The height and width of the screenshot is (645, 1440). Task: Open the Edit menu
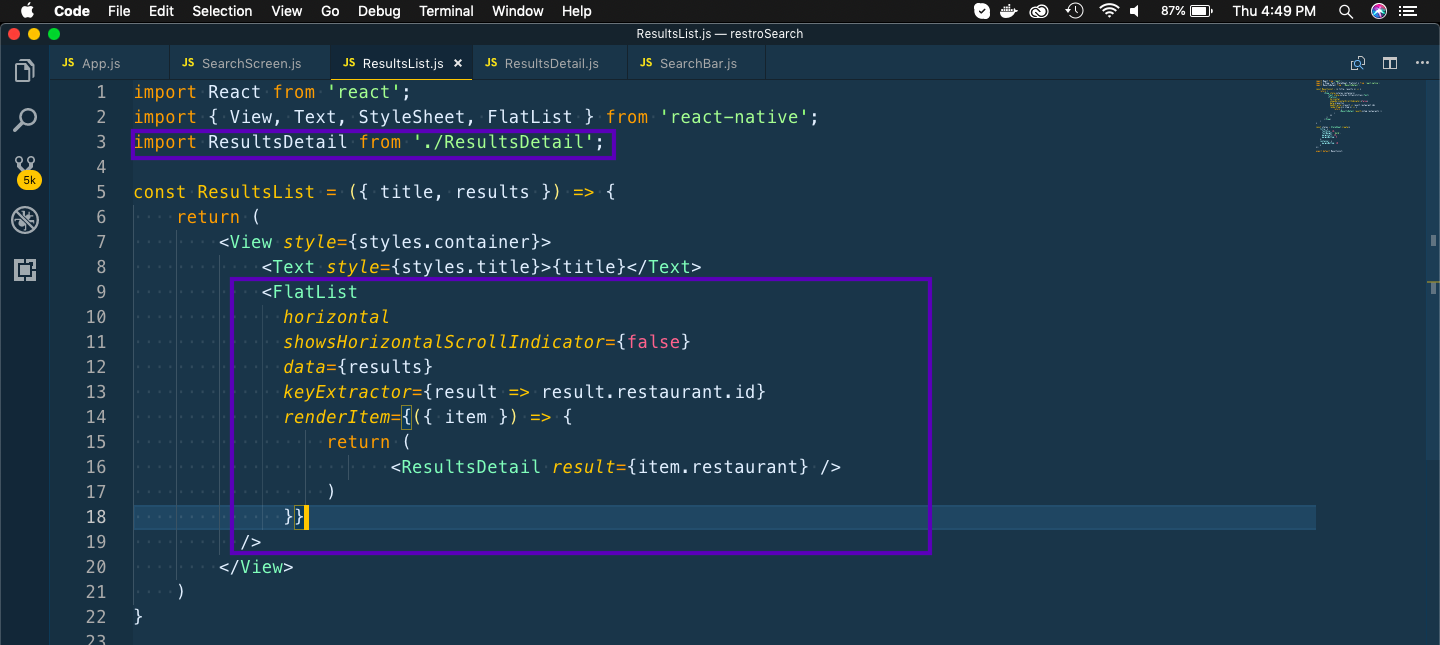161,11
